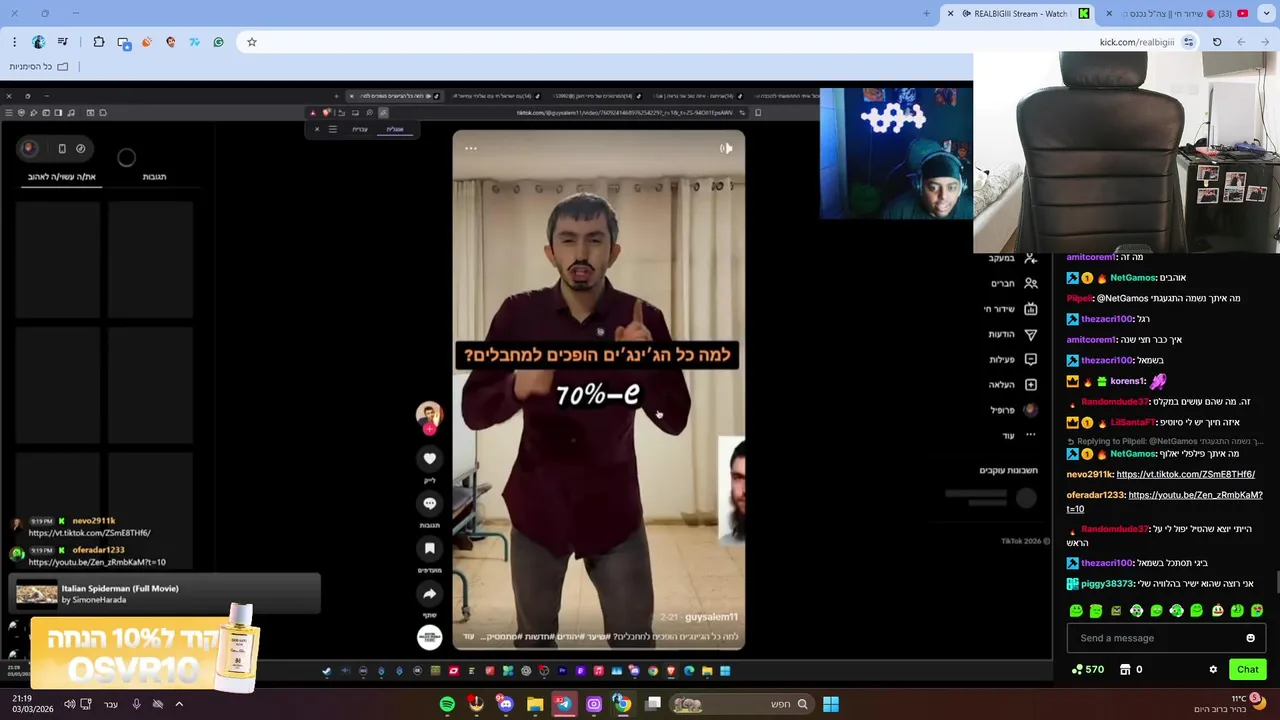Open the Kick shop icon showing 0
This screenshot has height=720, width=1280.
tap(1130, 669)
